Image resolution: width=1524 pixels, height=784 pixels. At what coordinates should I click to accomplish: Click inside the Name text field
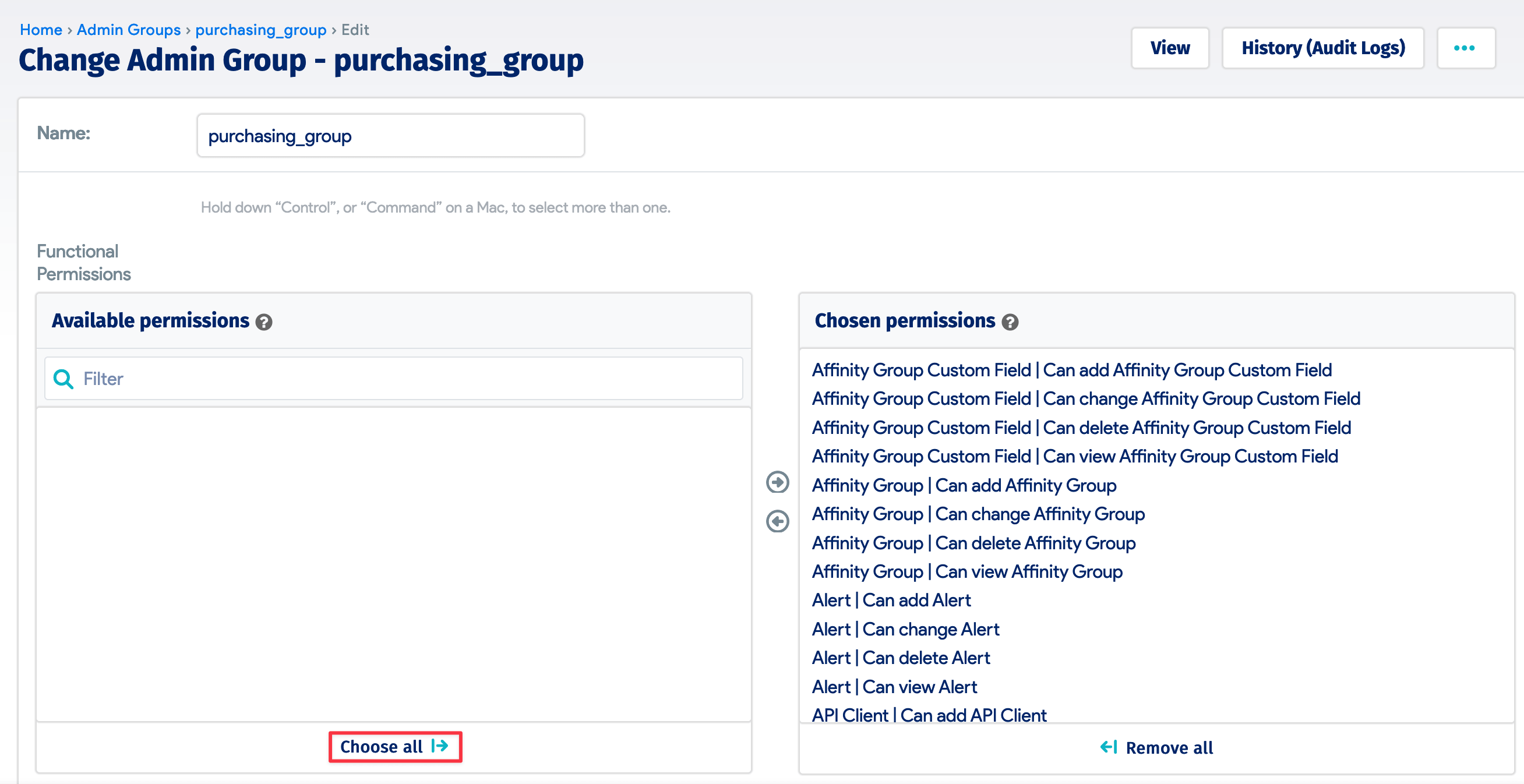click(390, 135)
